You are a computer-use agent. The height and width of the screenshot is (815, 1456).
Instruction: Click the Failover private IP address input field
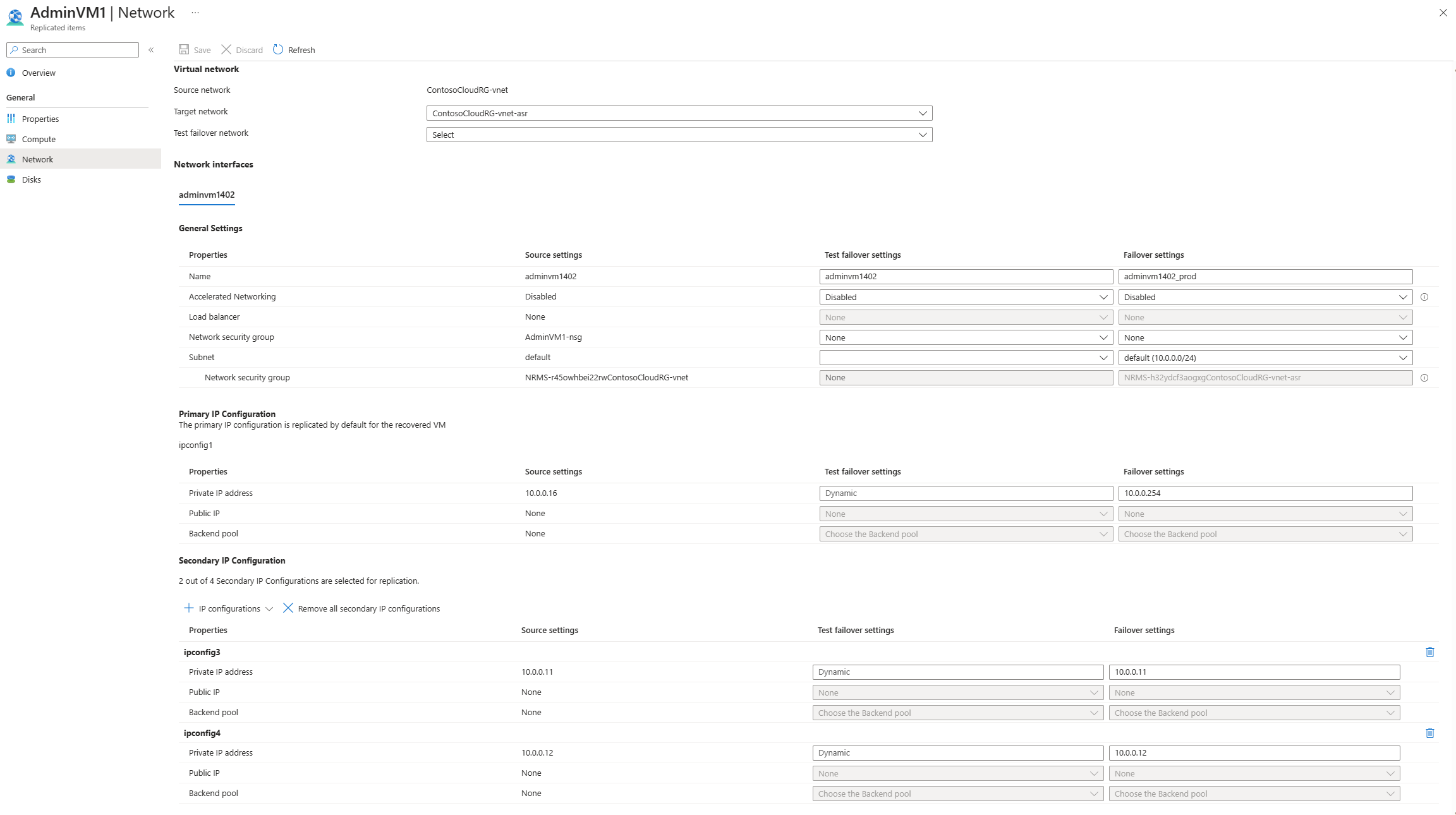tap(1264, 492)
